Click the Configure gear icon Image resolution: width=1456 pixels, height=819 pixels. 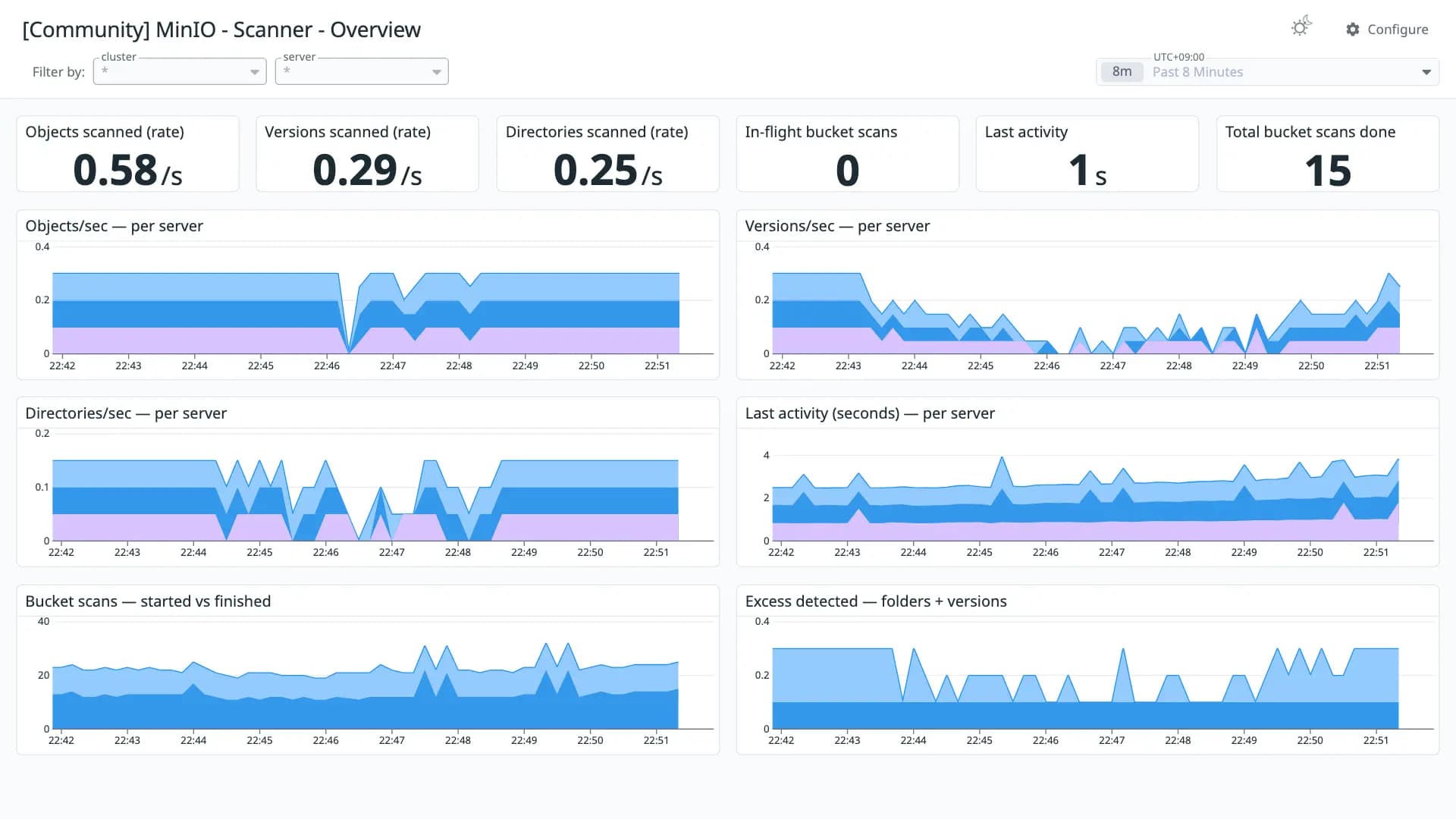[x=1353, y=30]
